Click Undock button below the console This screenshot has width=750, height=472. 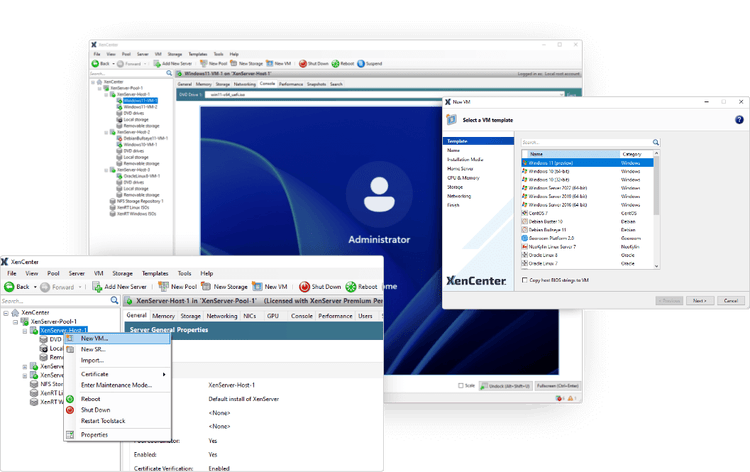click(x=506, y=386)
